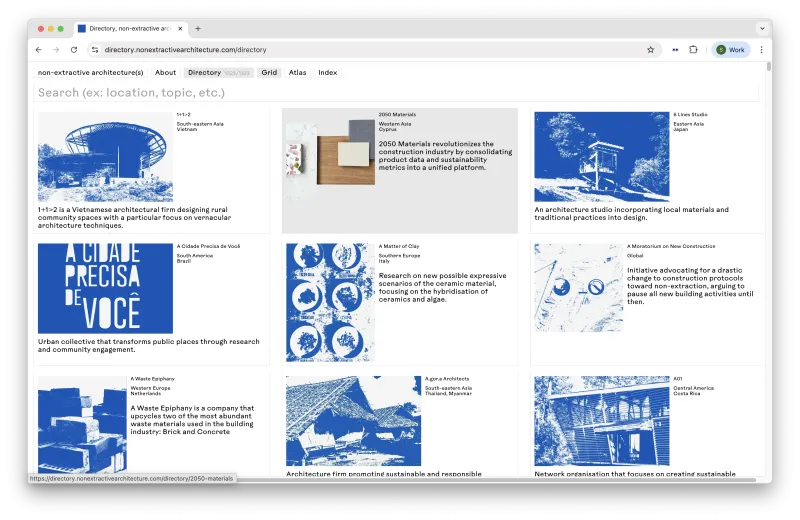
Task: Reload the current page
Action: point(74,49)
